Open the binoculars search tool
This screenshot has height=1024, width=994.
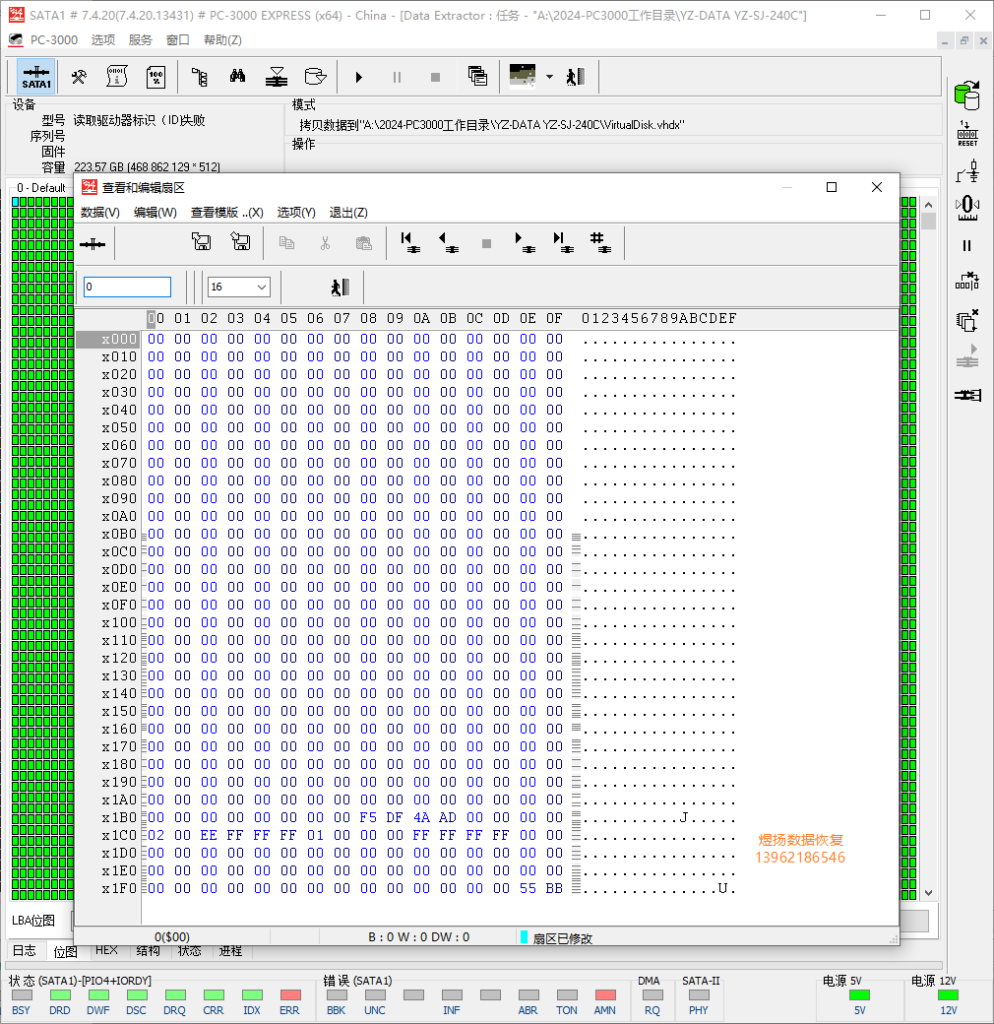coord(237,77)
